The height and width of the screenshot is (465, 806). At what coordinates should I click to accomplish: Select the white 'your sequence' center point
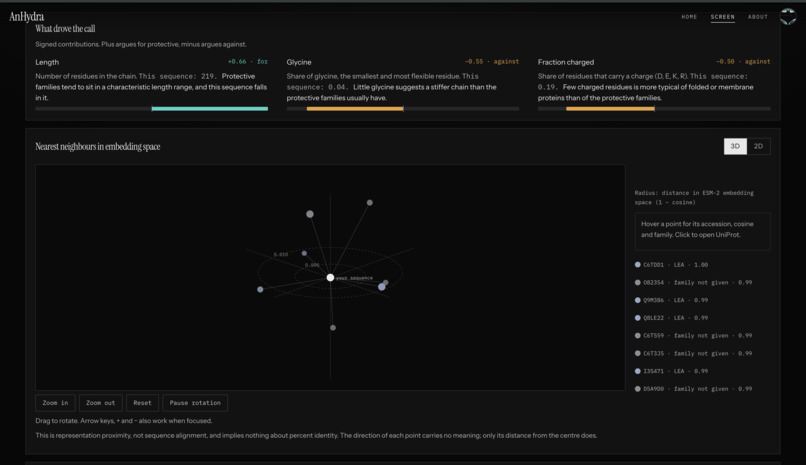tap(331, 277)
